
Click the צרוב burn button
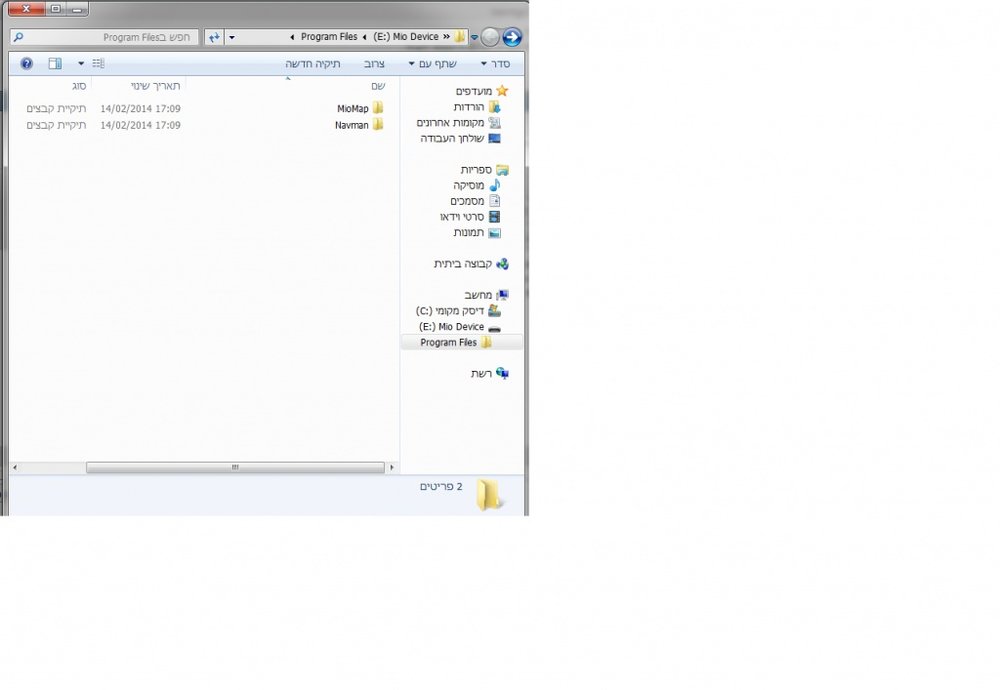374,64
